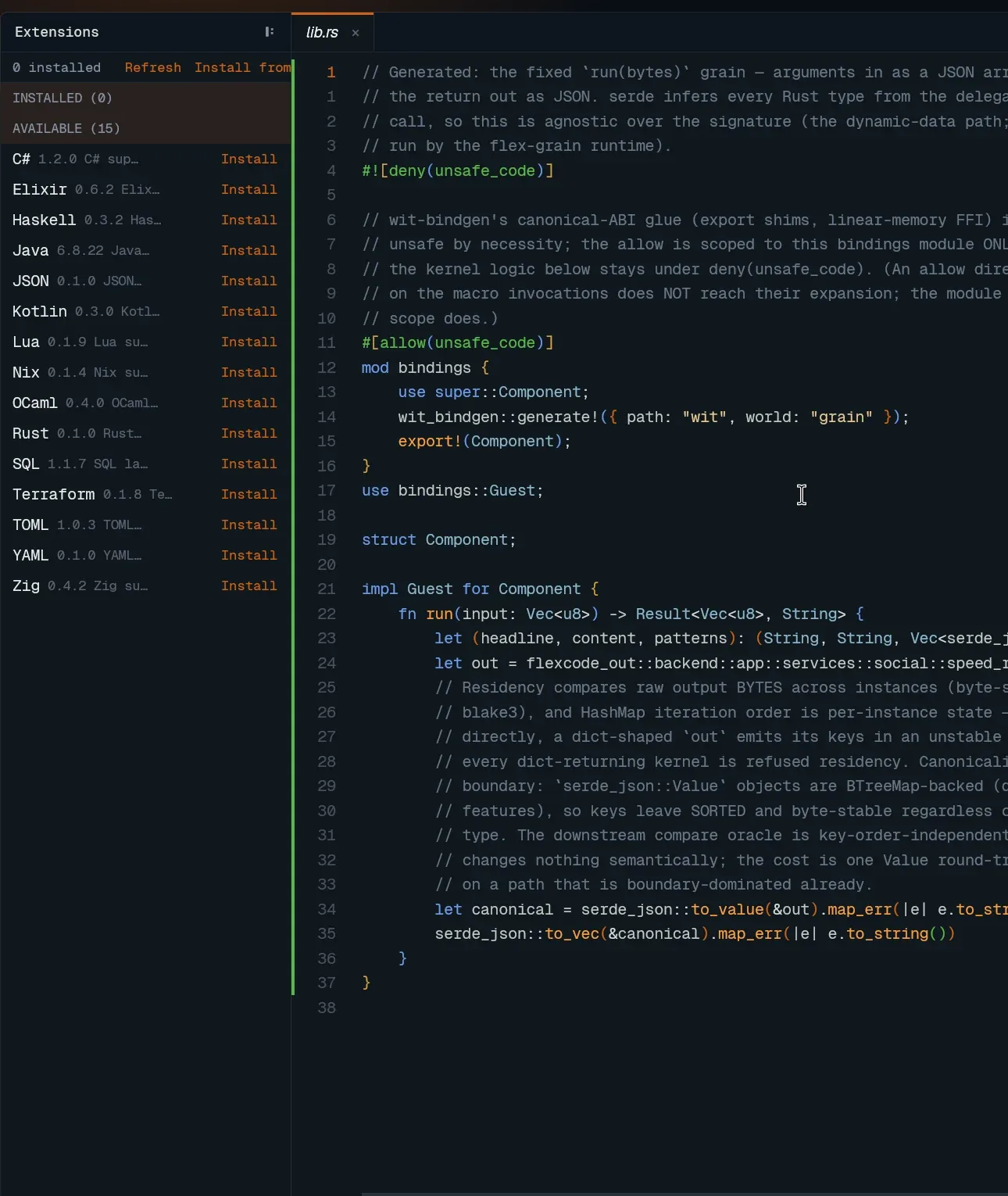Install the TOML extension

pyautogui.click(x=249, y=525)
